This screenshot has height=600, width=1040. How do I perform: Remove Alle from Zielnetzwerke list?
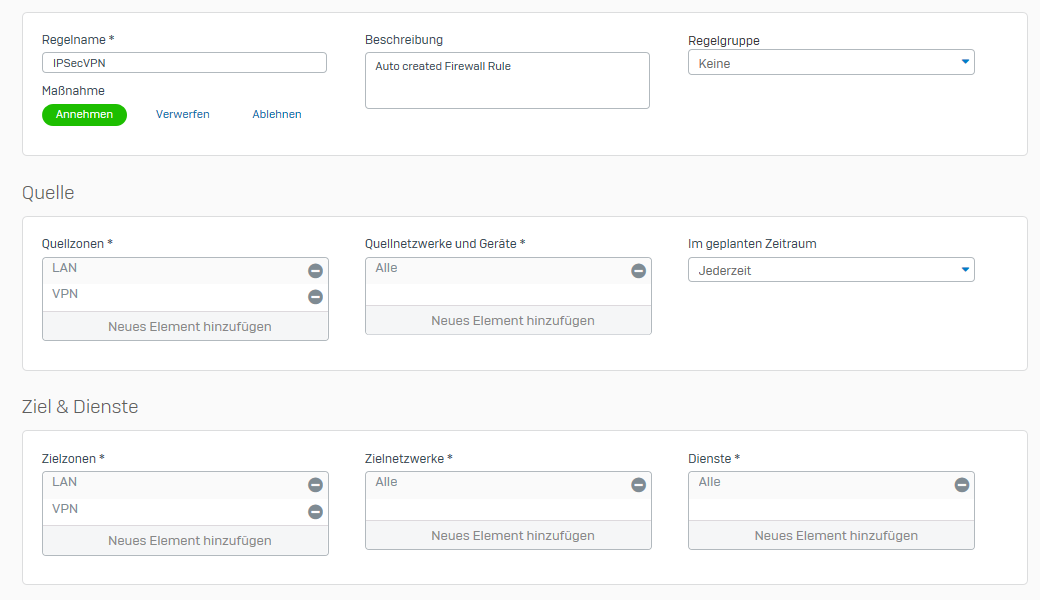(x=638, y=485)
